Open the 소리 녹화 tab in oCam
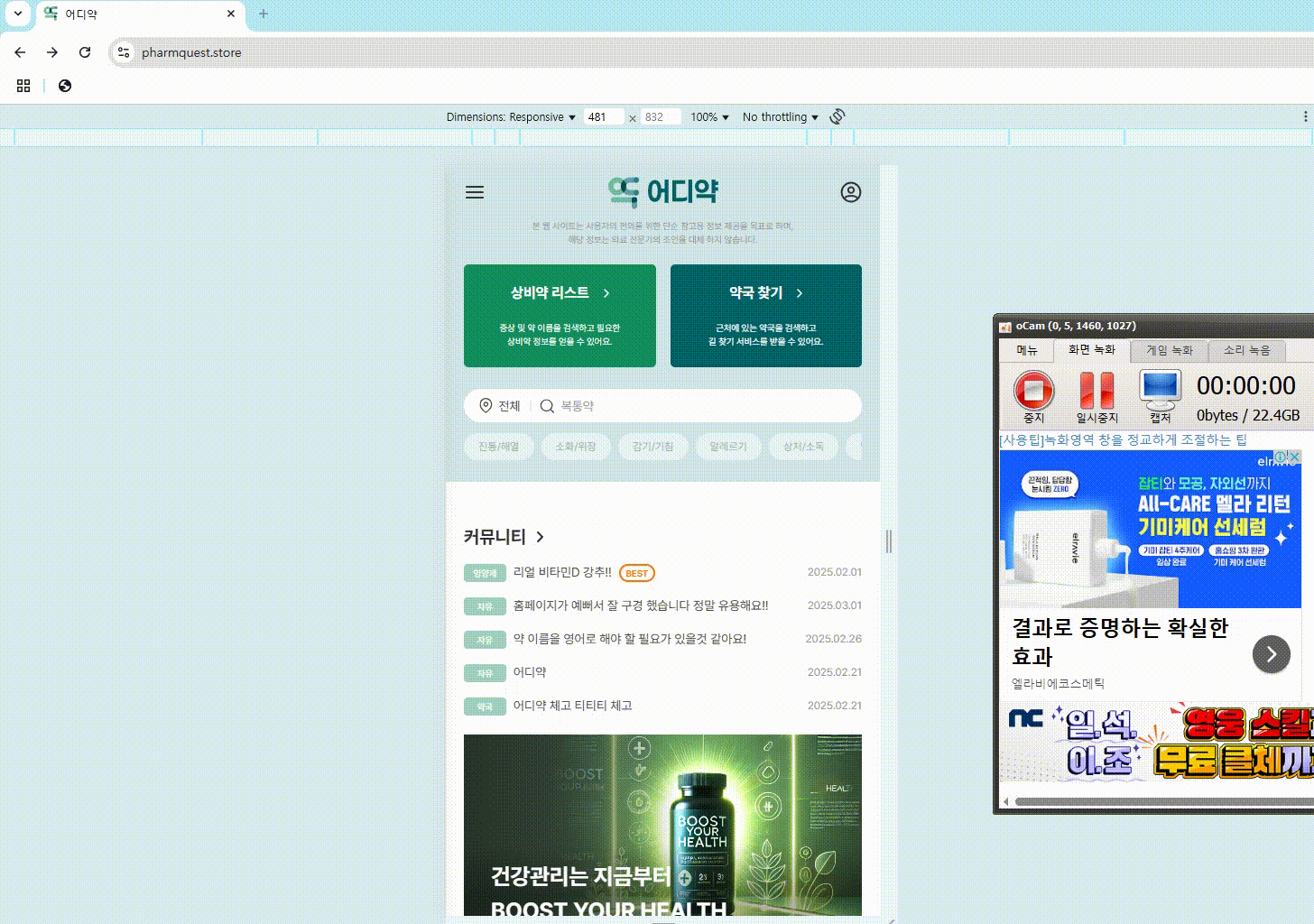Viewport: 1314px width, 924px height. [x=1247, y=350]
